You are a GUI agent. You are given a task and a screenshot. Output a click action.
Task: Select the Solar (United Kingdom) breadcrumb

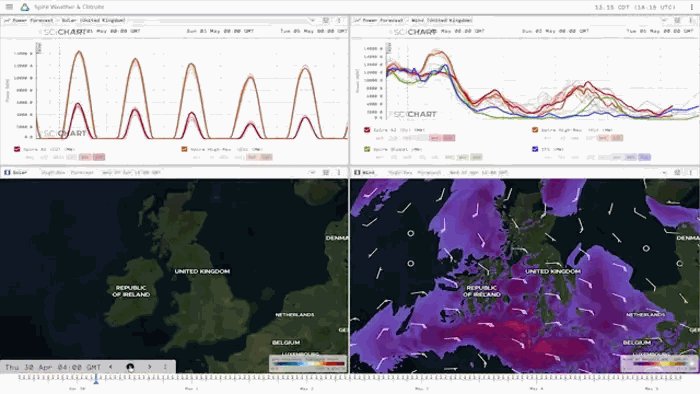[x=93, y=21]
